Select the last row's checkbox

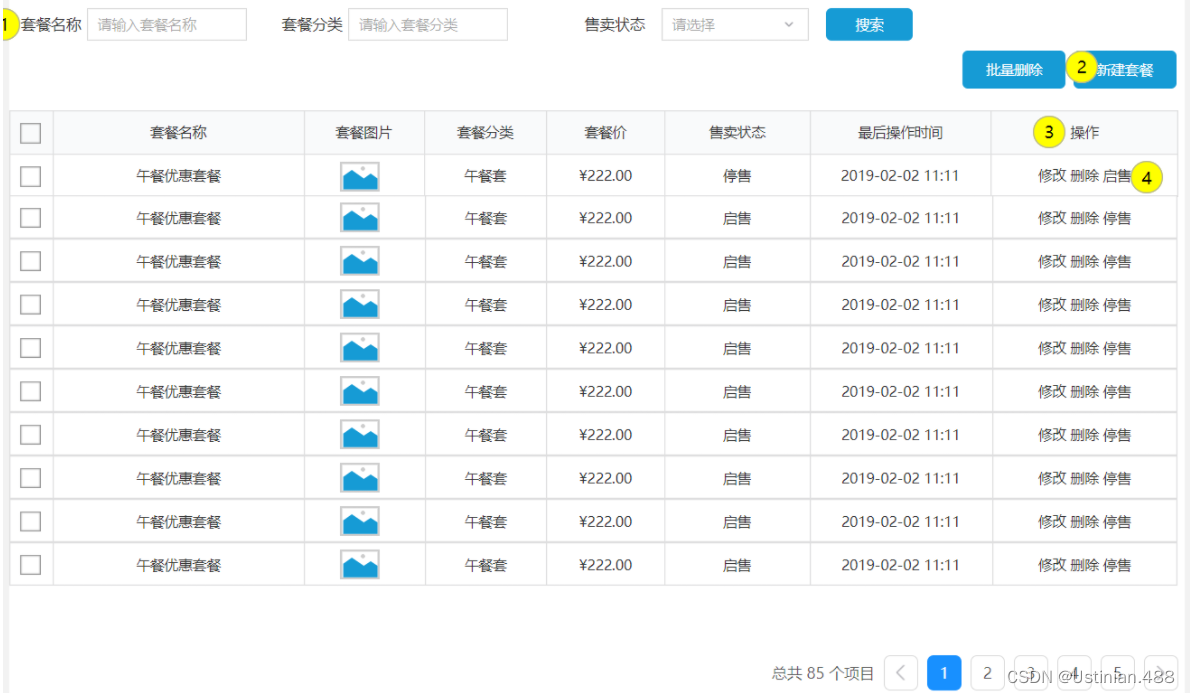(x=30, y=564)
